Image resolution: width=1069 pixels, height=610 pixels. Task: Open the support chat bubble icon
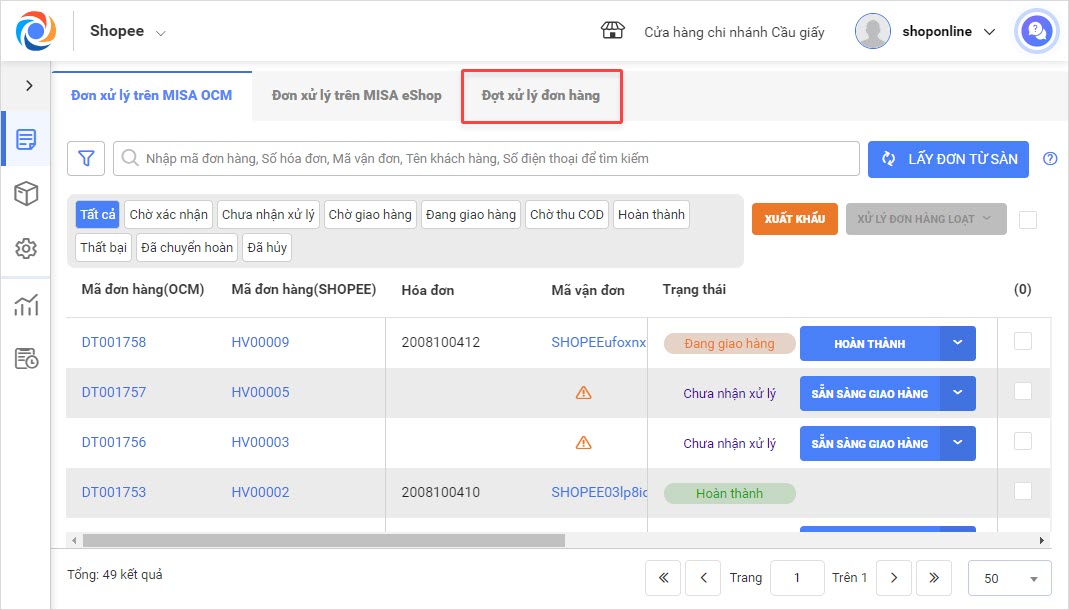coord(1036,31)
